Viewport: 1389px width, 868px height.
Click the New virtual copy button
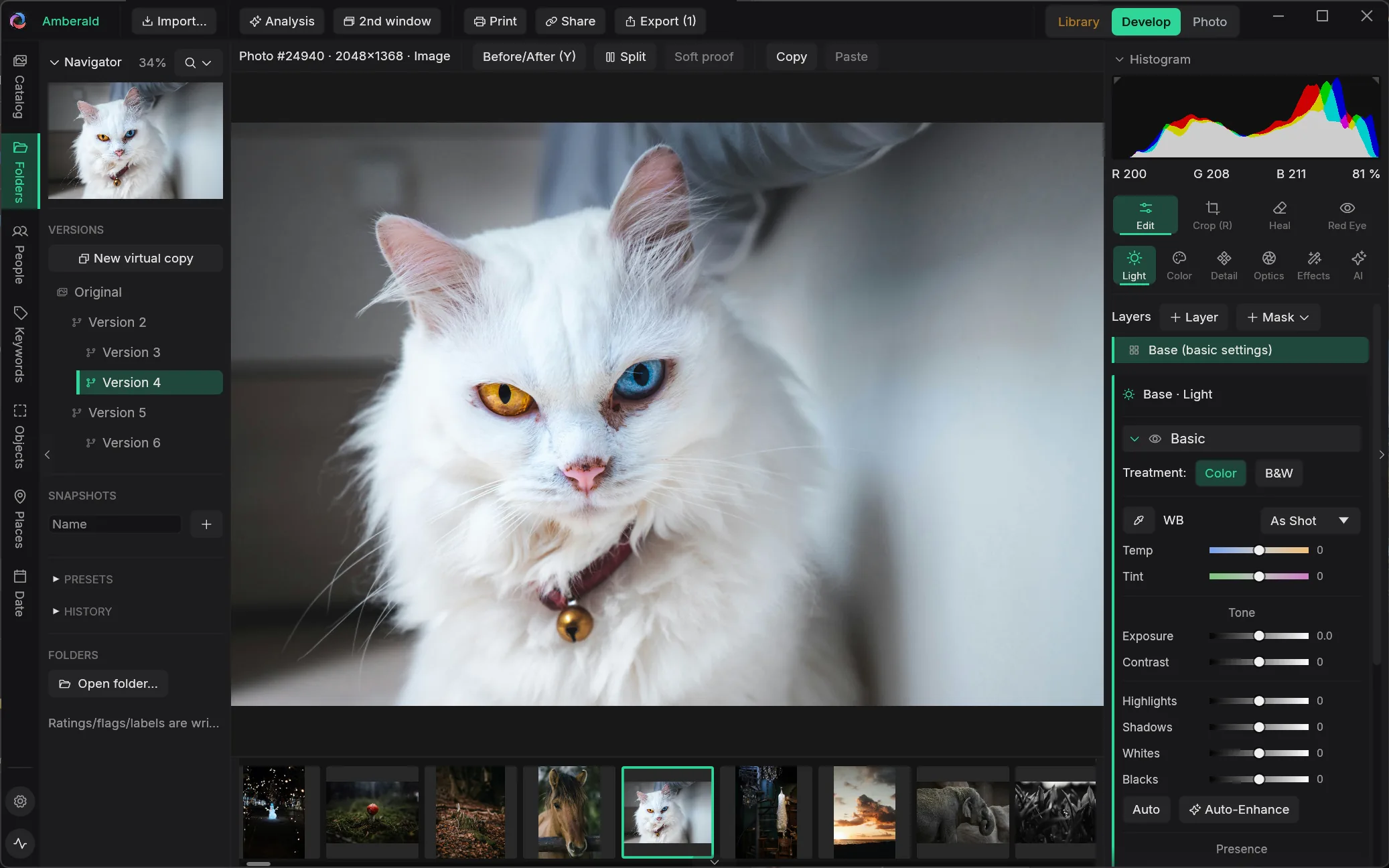[135, 258]
